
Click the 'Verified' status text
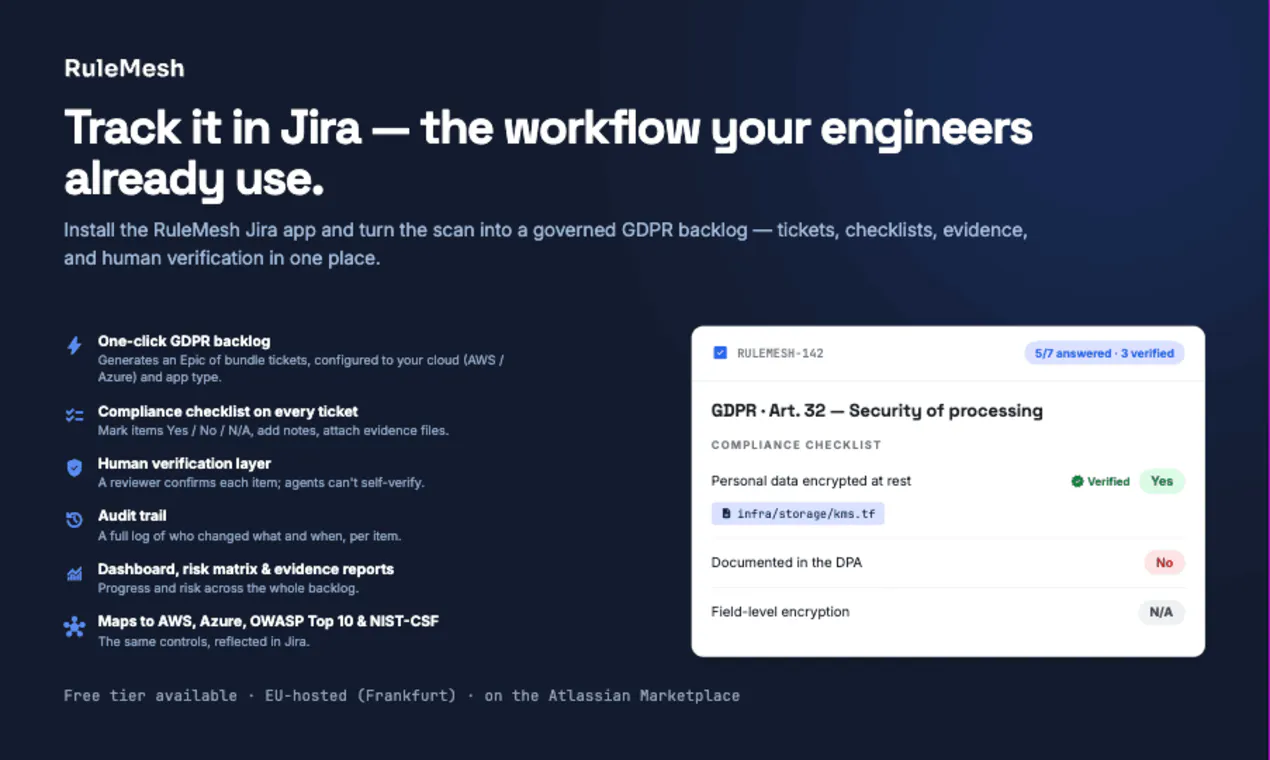(x=1108, y=481)
